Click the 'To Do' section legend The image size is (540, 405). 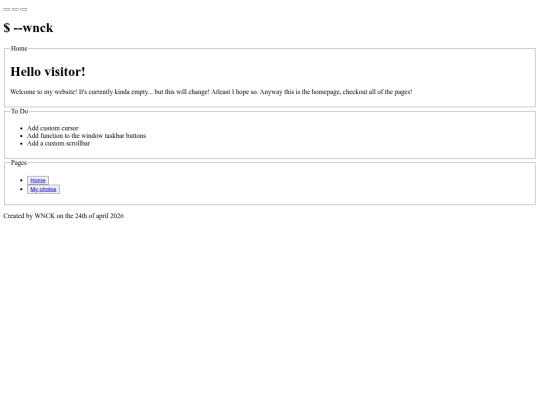[19, 111]
